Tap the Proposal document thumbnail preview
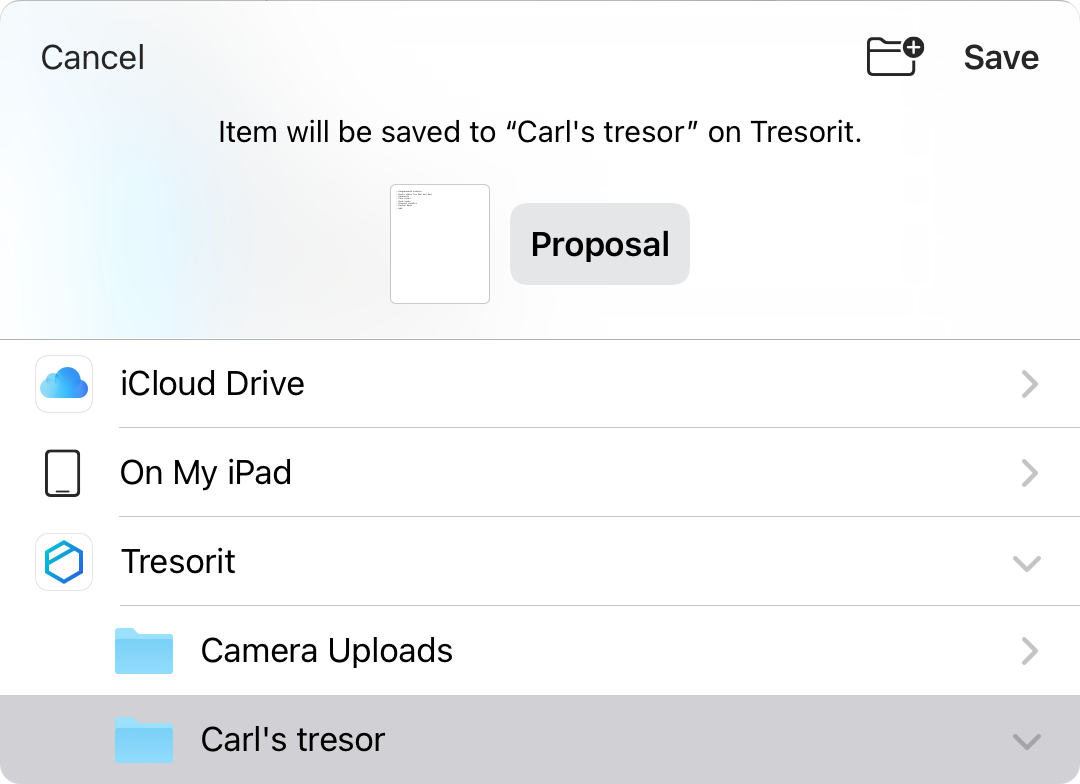 click(440, 244)
